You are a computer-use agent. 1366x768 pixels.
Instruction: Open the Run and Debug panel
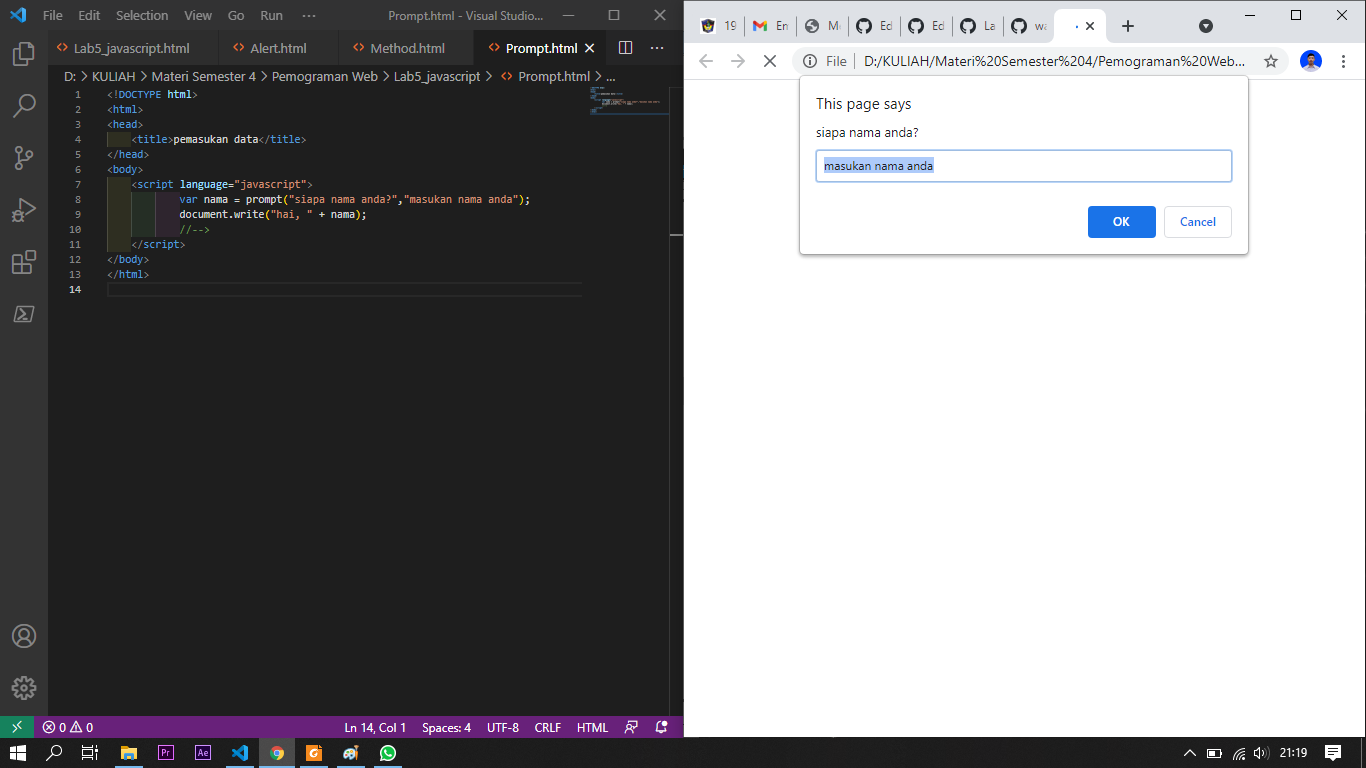pyautogui.click(x=24, y=209)
